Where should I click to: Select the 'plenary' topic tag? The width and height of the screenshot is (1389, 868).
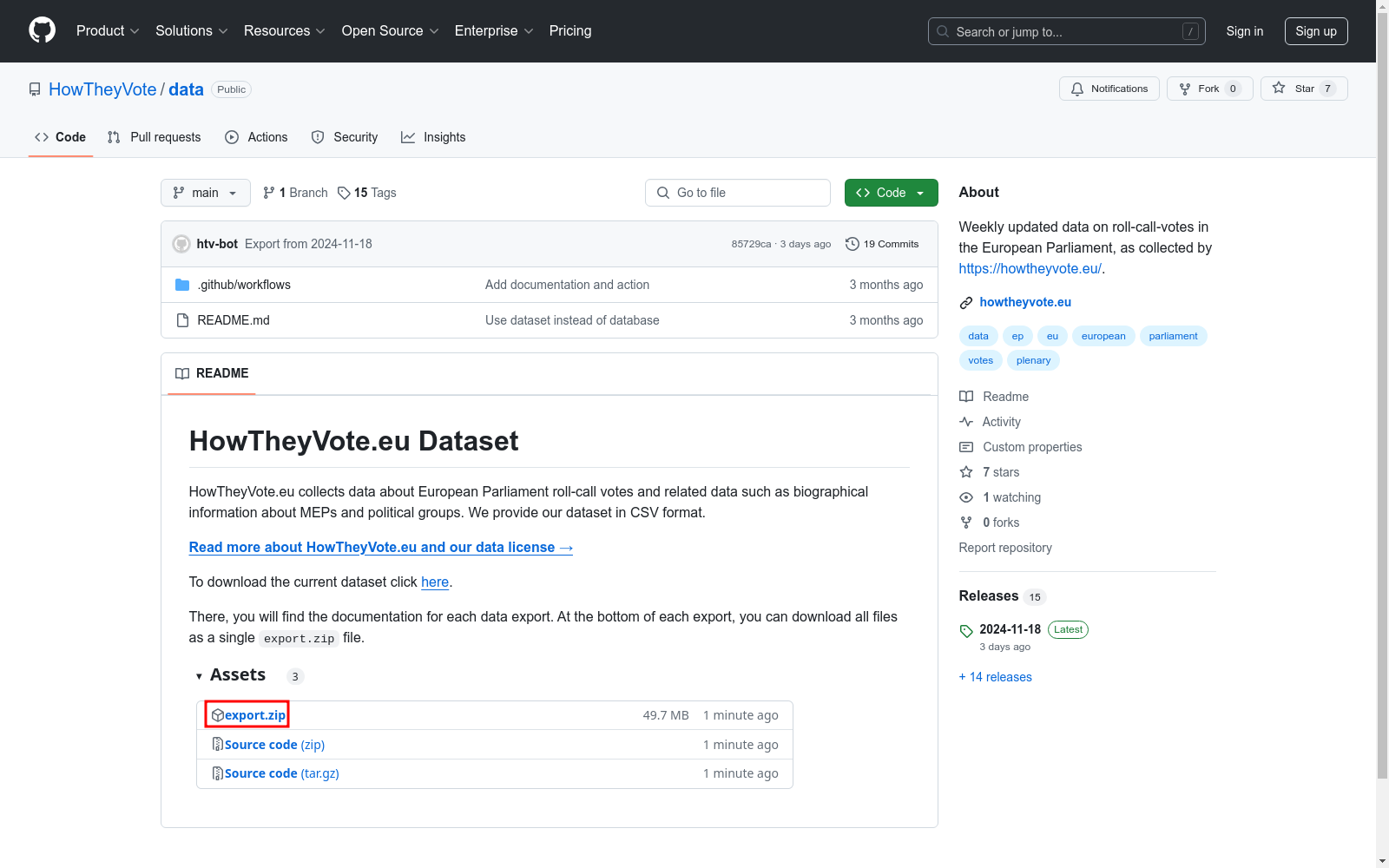pos(1033,360)
